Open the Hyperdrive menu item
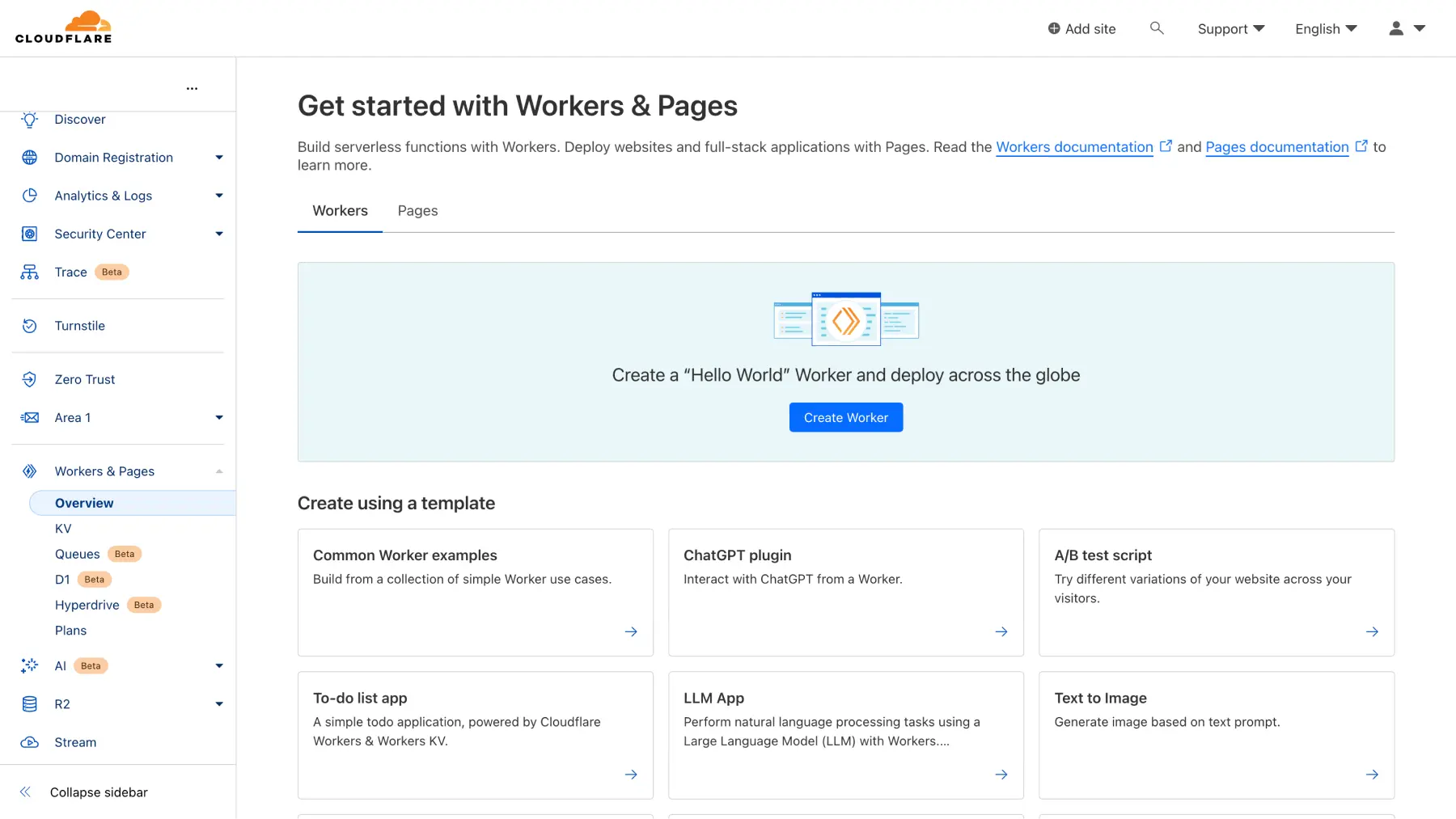 click(87, 605)
